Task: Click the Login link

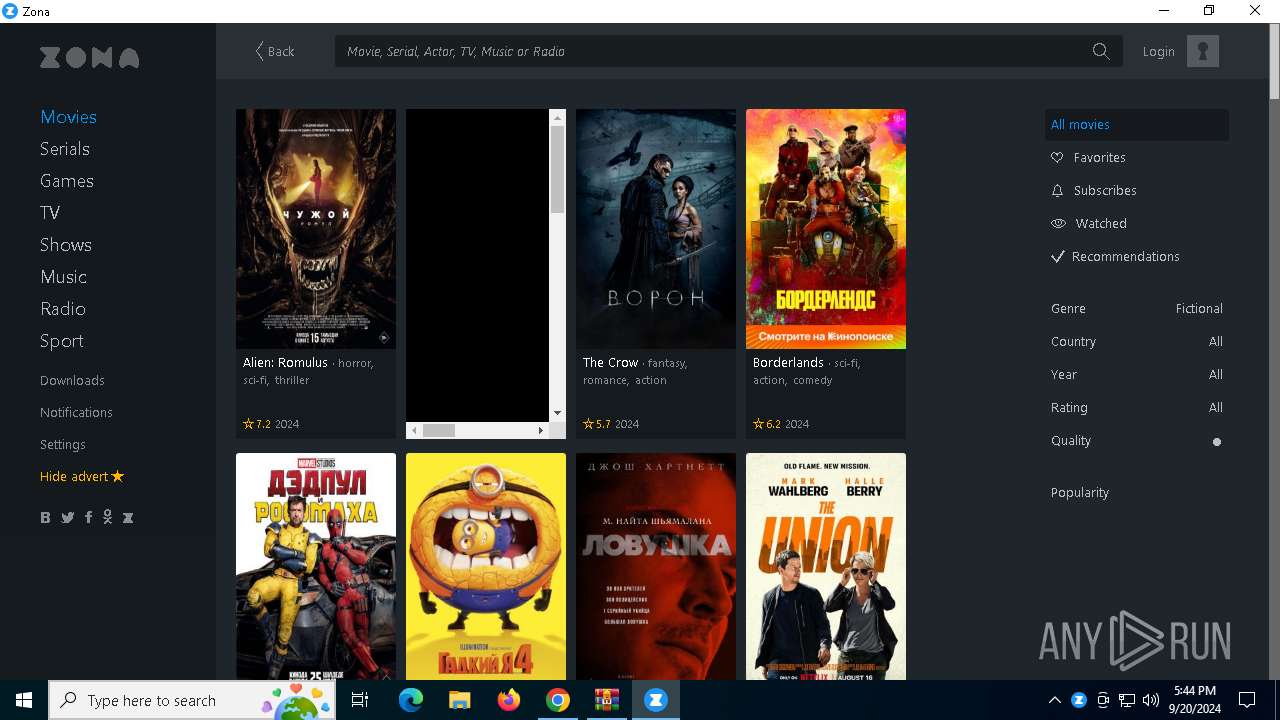Action: pos(1159,51)
